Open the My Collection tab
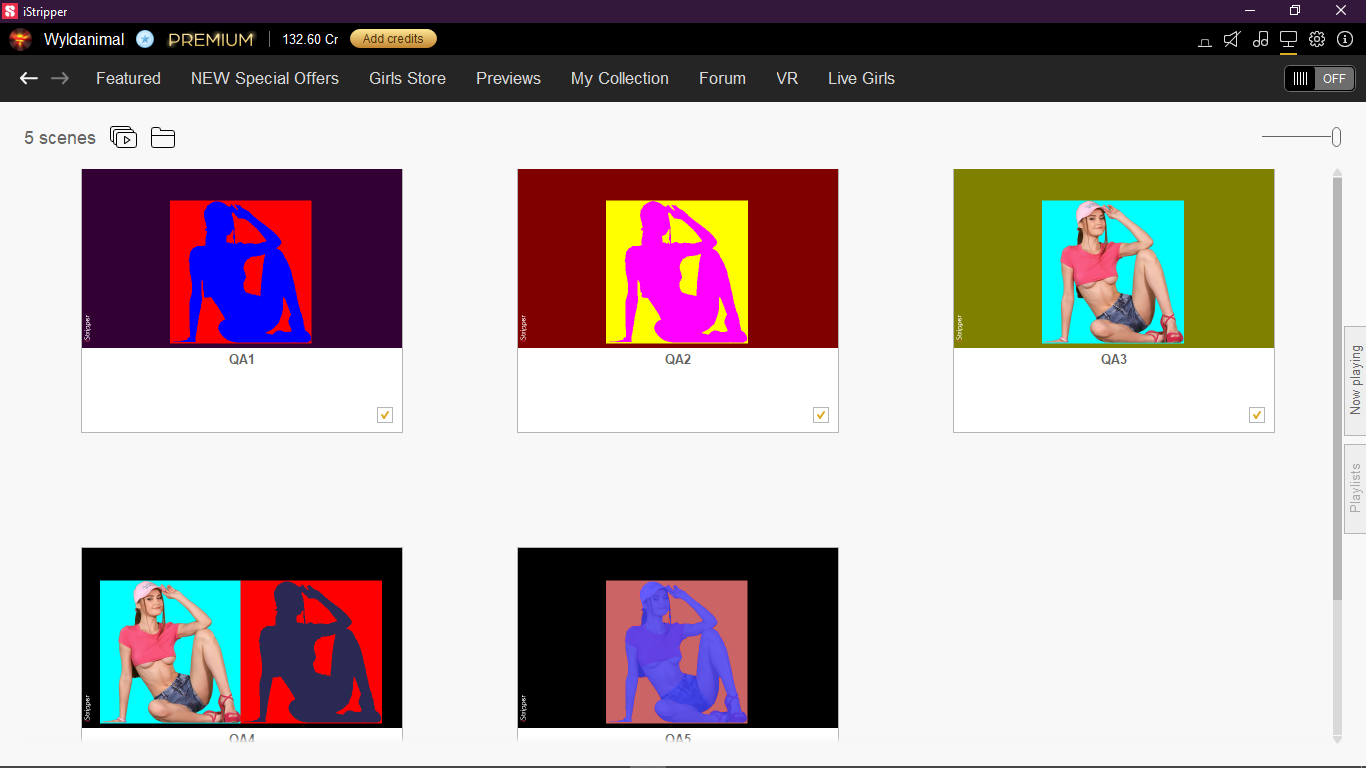 point(619,78)
